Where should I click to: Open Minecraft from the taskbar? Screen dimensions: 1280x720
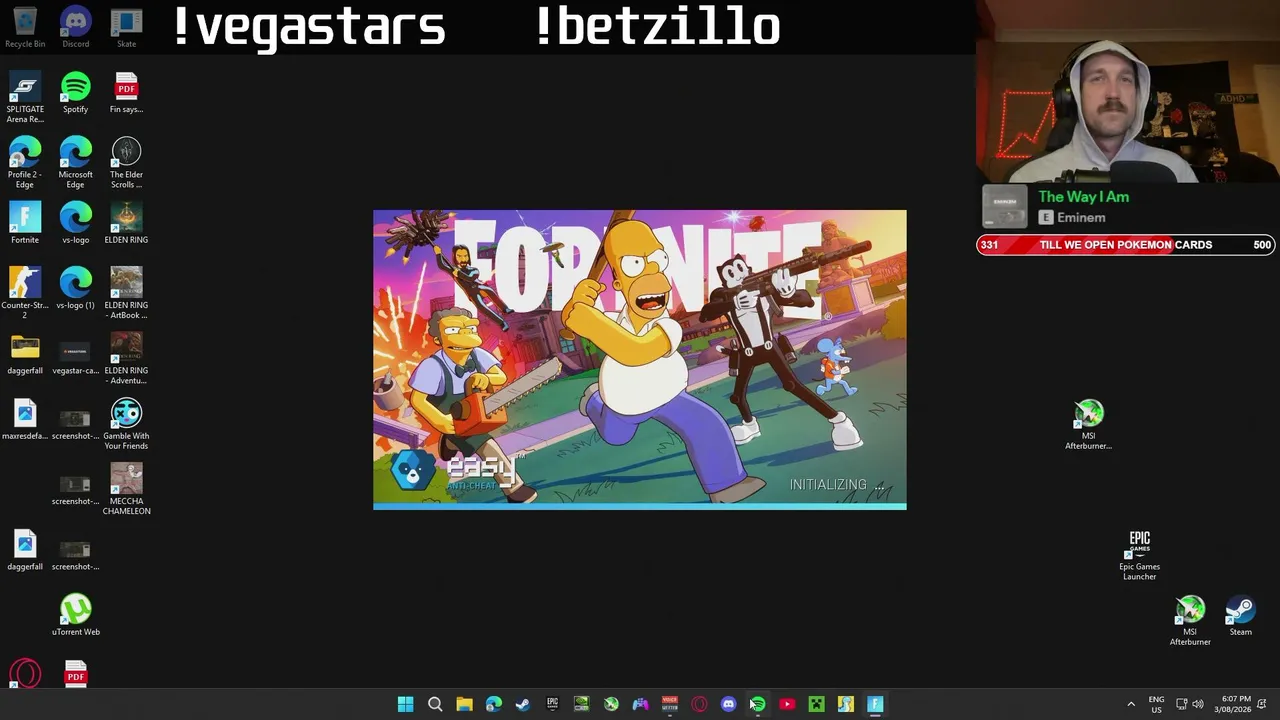pyautogui.click(x=816, y=704)
